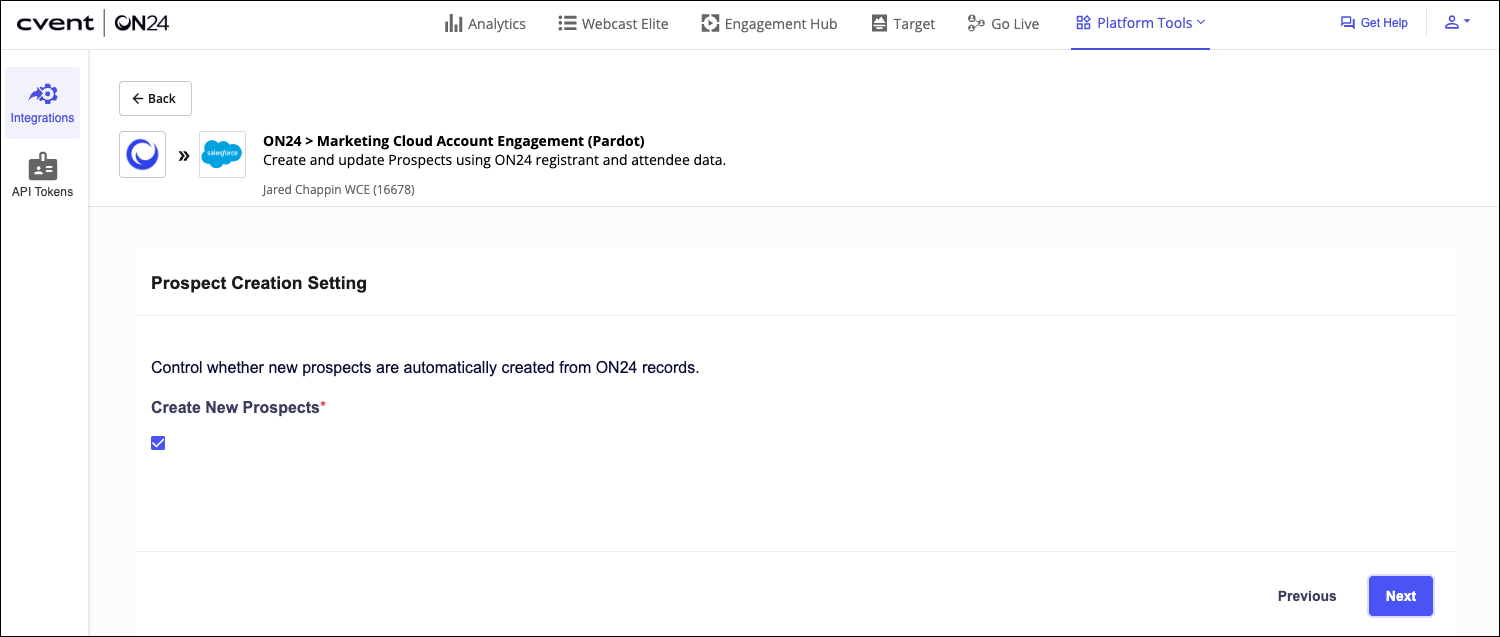Open the Analytics menu

(x=485, y=23)
